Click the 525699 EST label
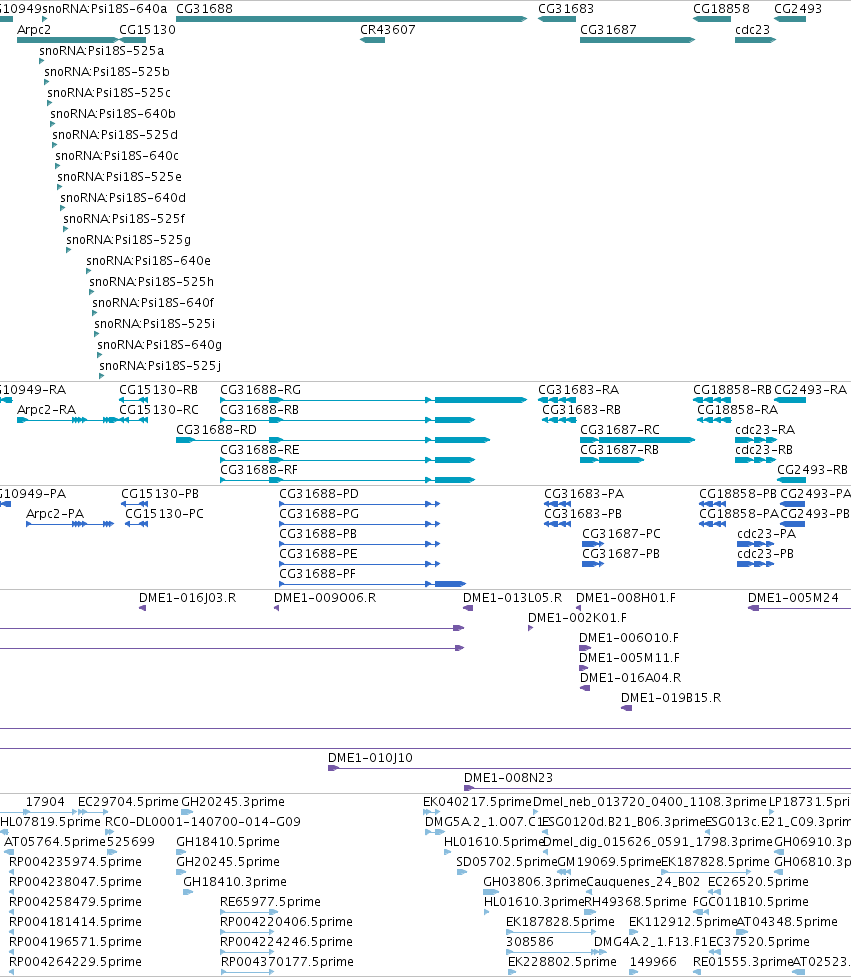 (x=131, y=842)
